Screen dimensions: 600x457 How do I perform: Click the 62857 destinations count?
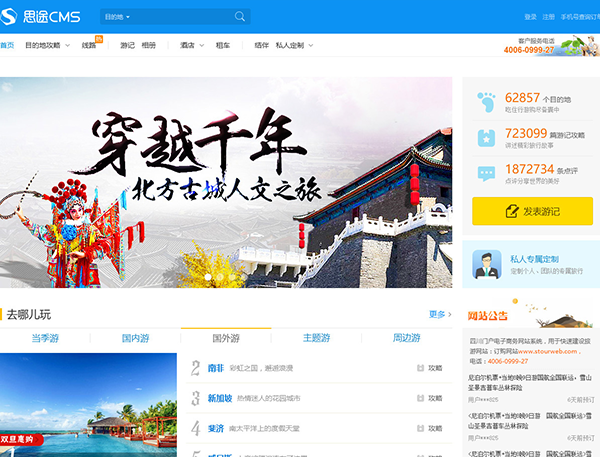tap(522, 98)
